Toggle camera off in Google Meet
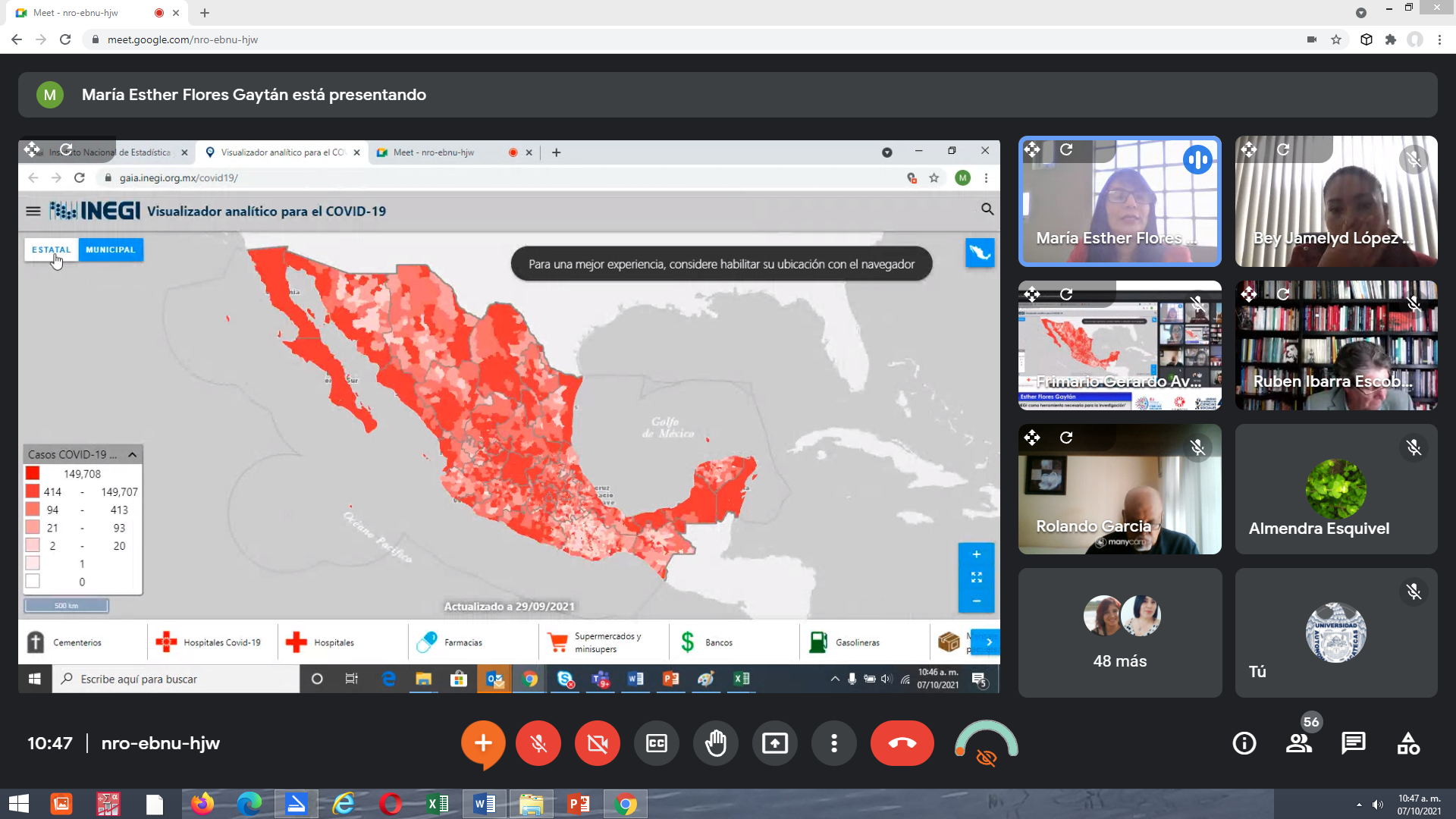The image size is (1456, 819). point(596,743)
